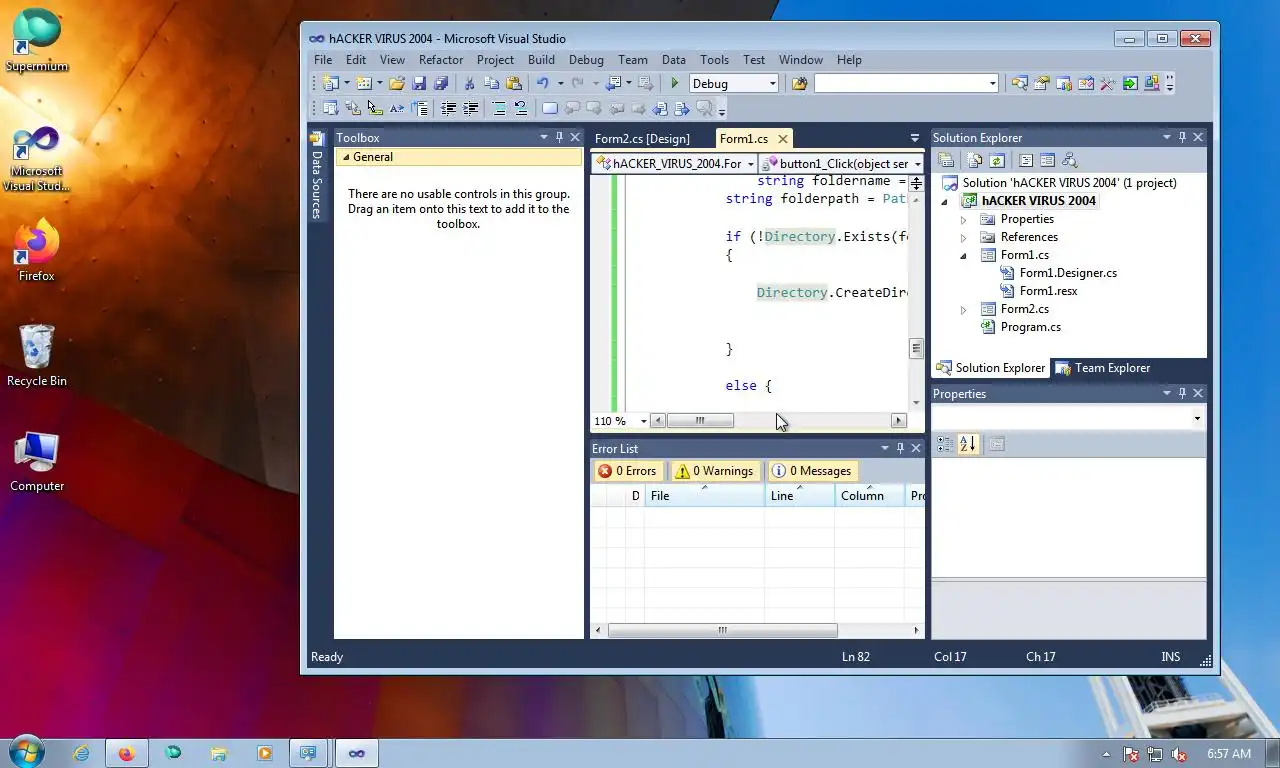Click the code editor horizontal scrollbar thumb

[x=700, y=421]
